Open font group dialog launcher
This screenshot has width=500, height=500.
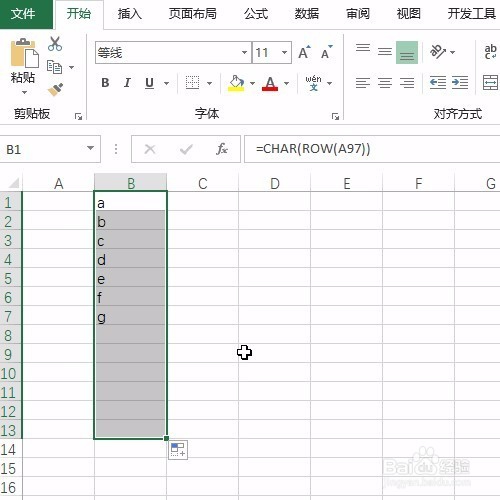tap(335, 116)
